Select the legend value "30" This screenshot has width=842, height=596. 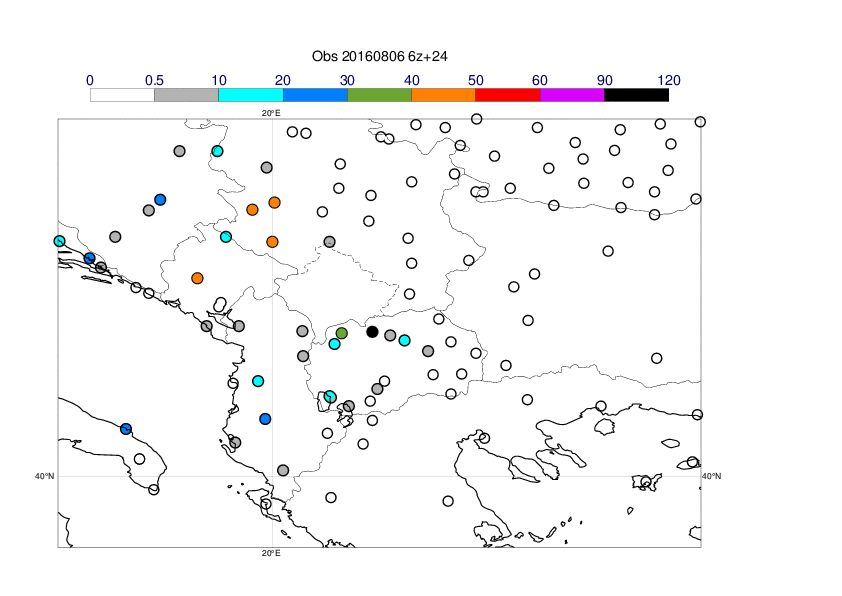[x=347, y=81]
